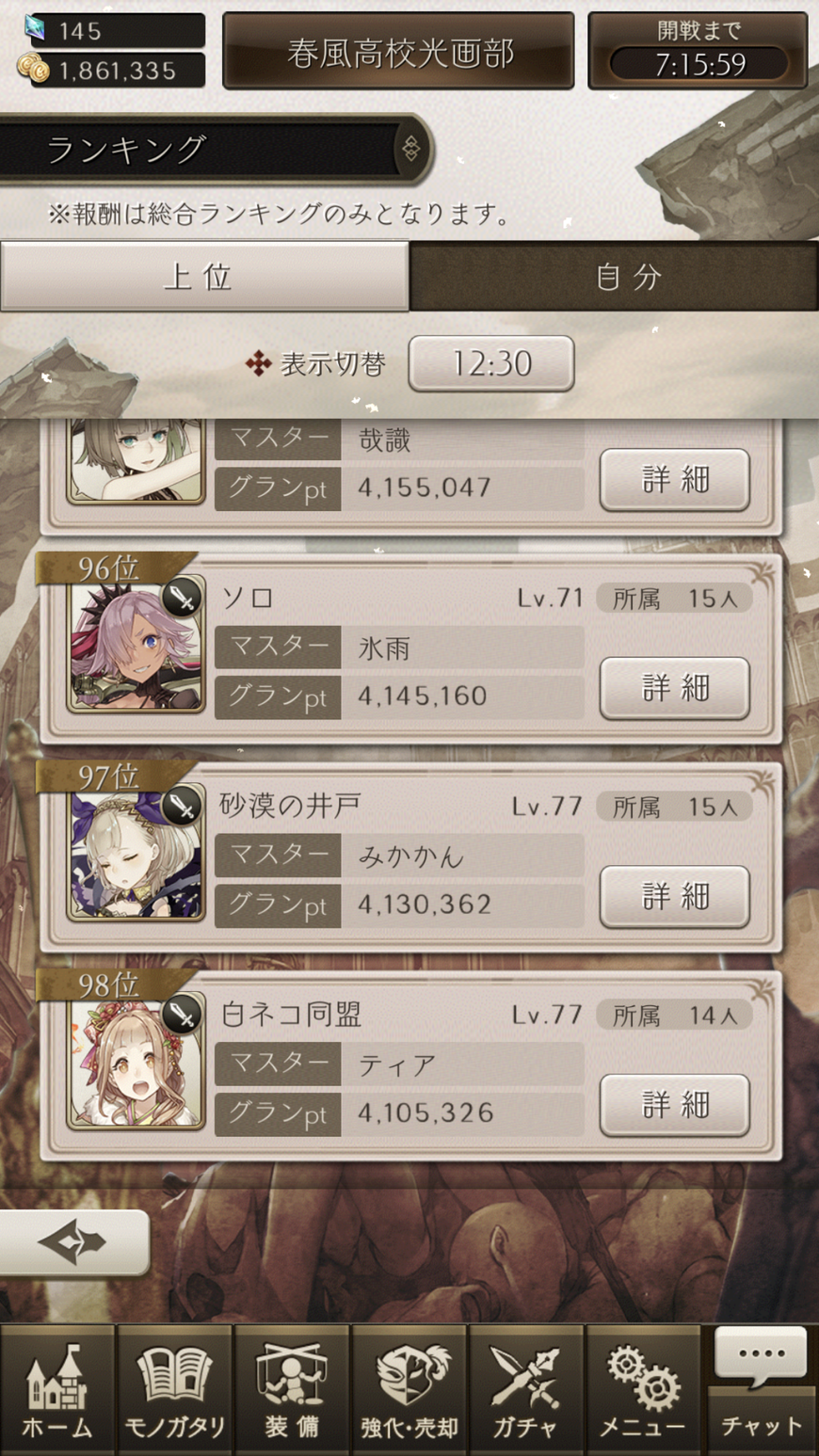The height and width of the screenshot is (1456, 819).
Task: Open 詳細 for guild ソロ
Action: pos(675,688)
